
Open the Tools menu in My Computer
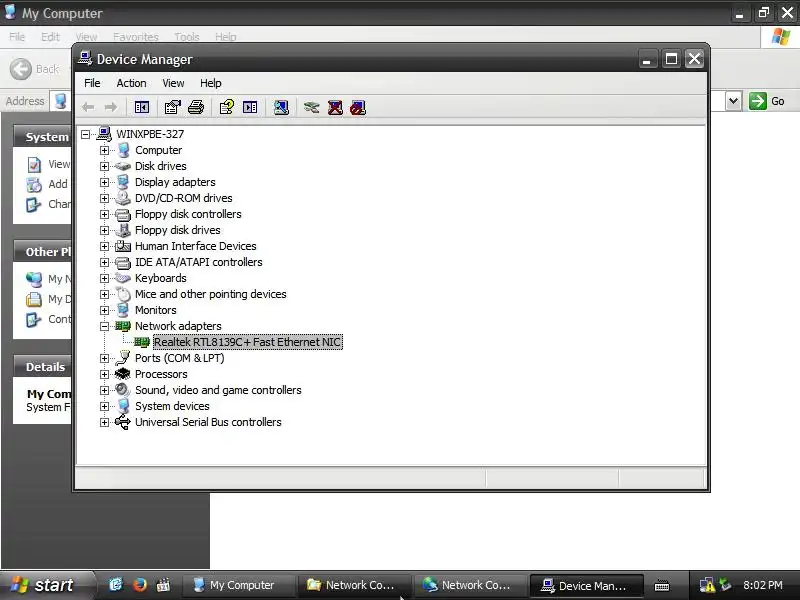click(187, 37)
